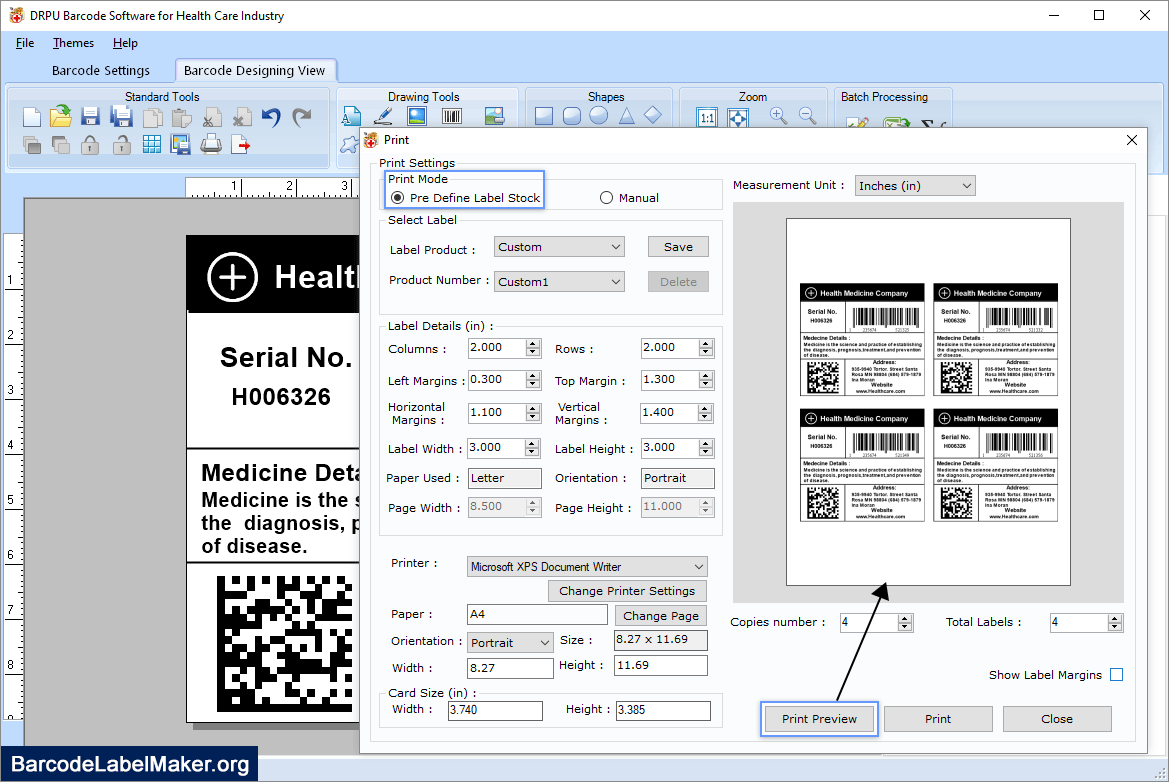Click the Zoom In magnifier icon
Viewport: 1169px width, 782px height.
[777, 116]
